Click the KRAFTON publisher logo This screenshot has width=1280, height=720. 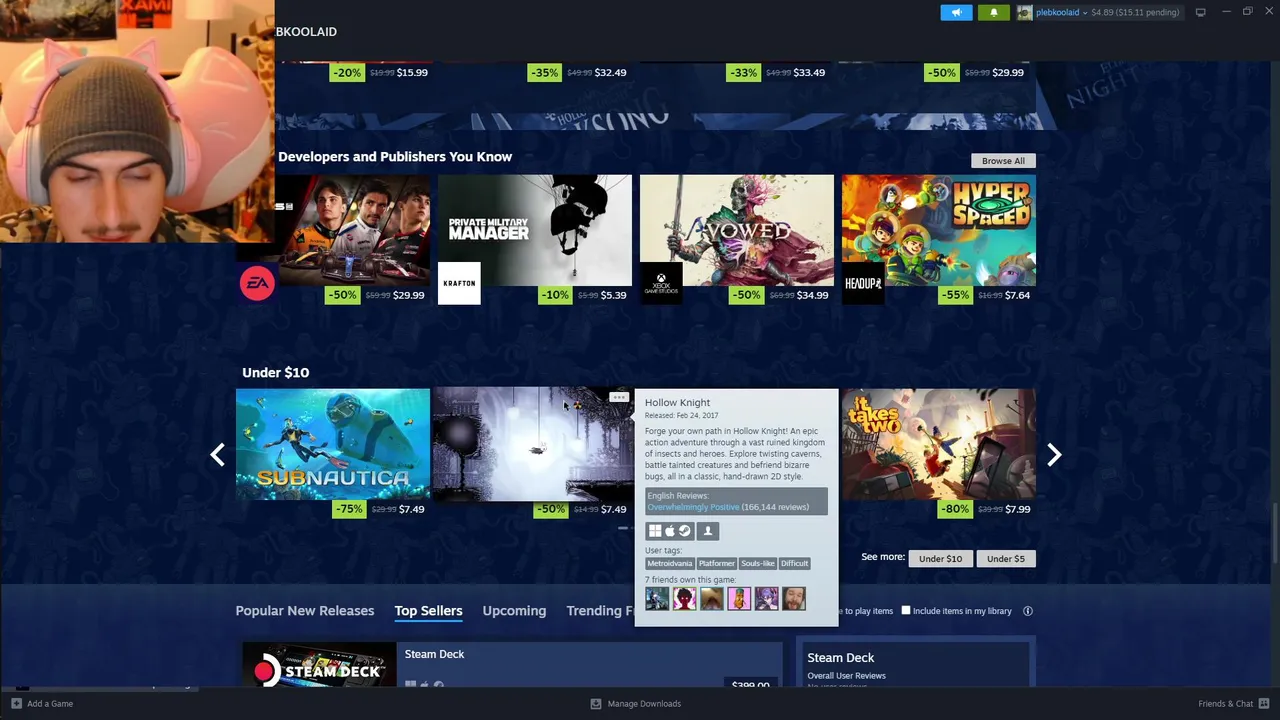[x=459, y=284]
